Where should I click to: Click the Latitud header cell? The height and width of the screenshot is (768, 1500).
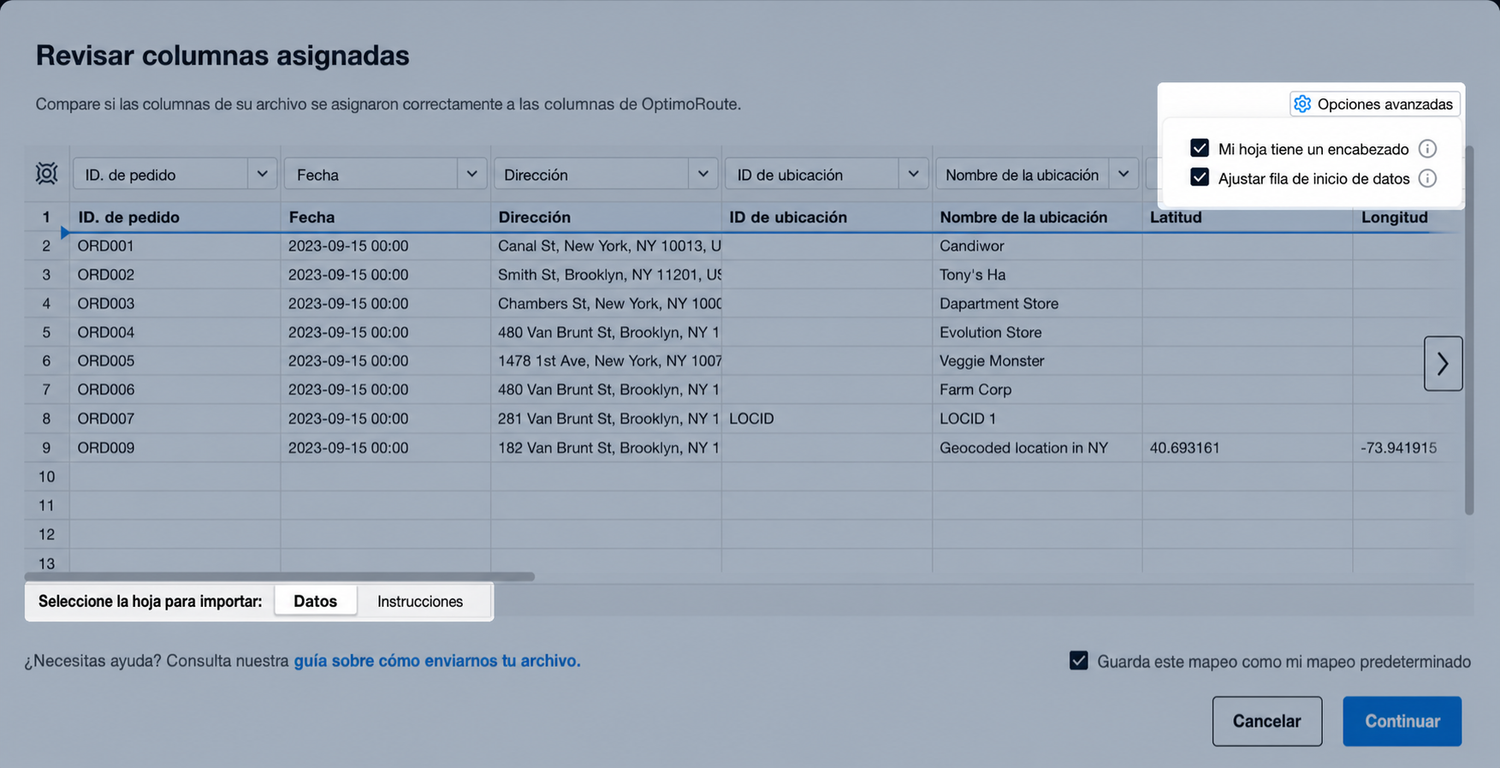tap(1247, 217)
